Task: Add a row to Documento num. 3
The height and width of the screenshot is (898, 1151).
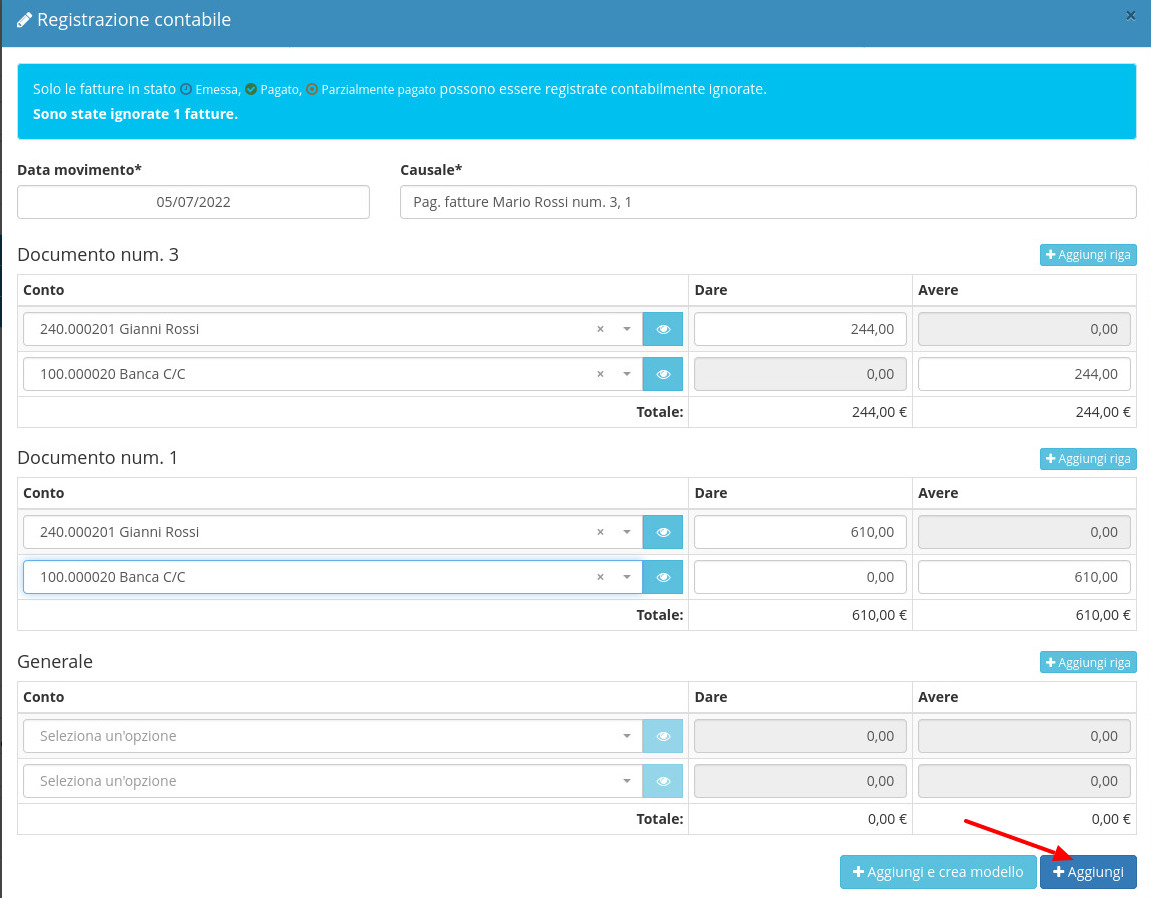Action: (1088, 255)
